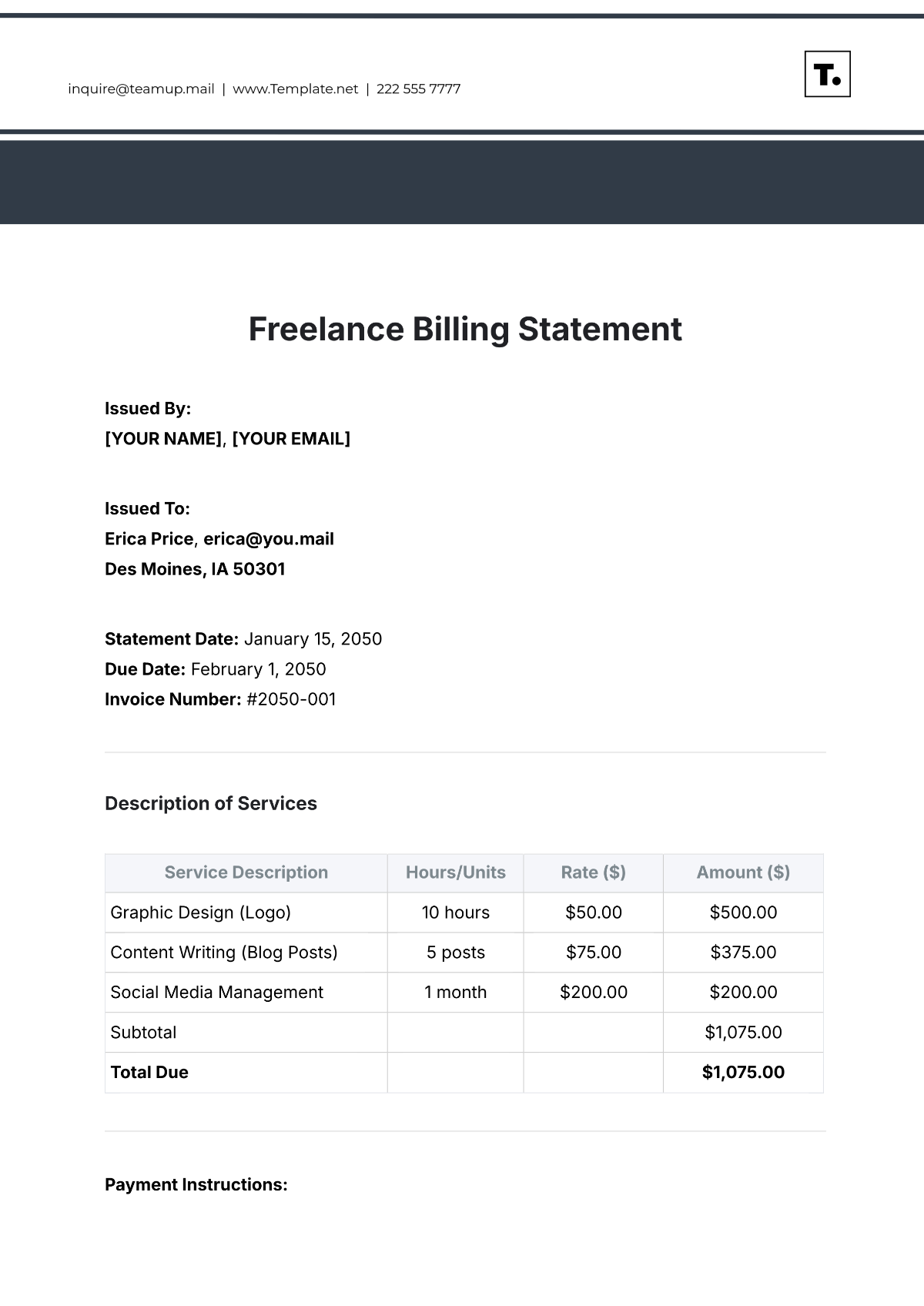Click the Service Description column header
The height and width of the screenshot is (1306, 924).
(x=246, y=872)
